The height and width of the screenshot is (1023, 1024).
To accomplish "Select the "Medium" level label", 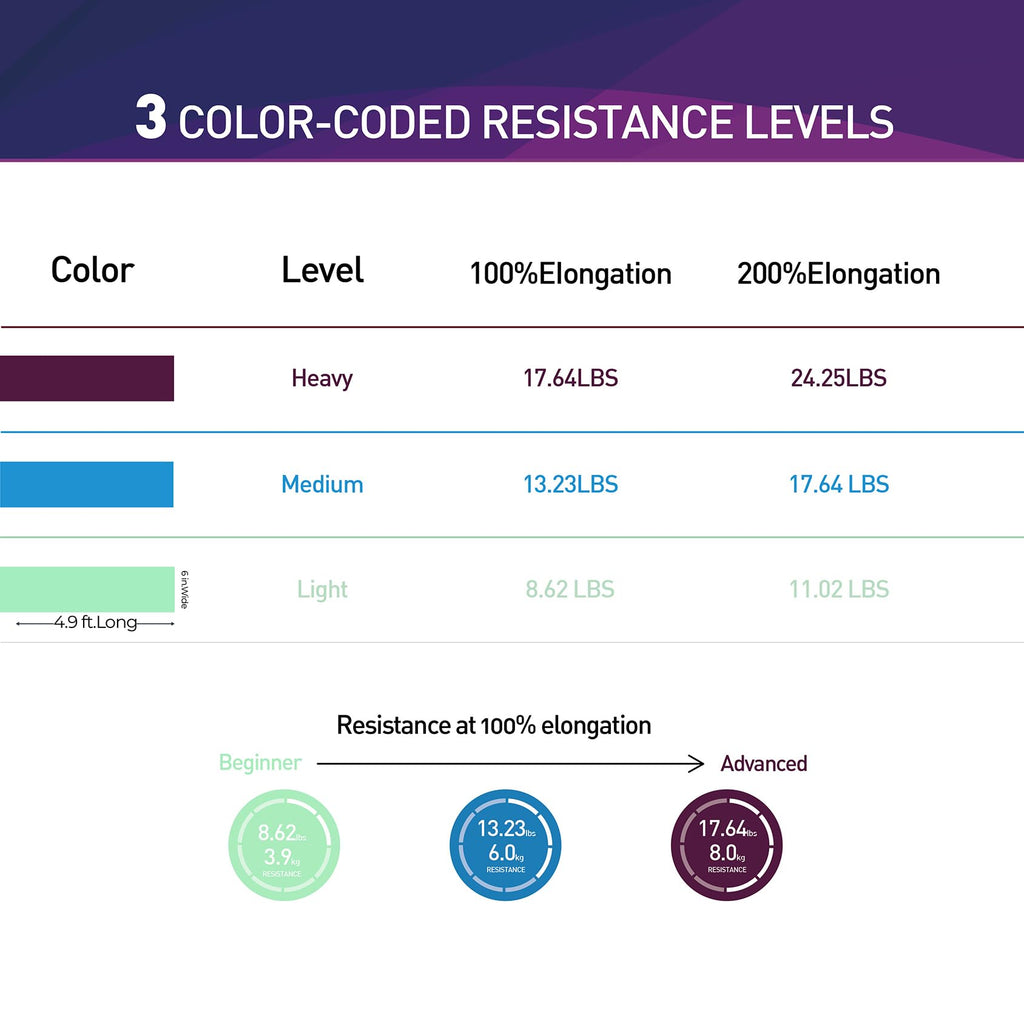I will 322,485.
